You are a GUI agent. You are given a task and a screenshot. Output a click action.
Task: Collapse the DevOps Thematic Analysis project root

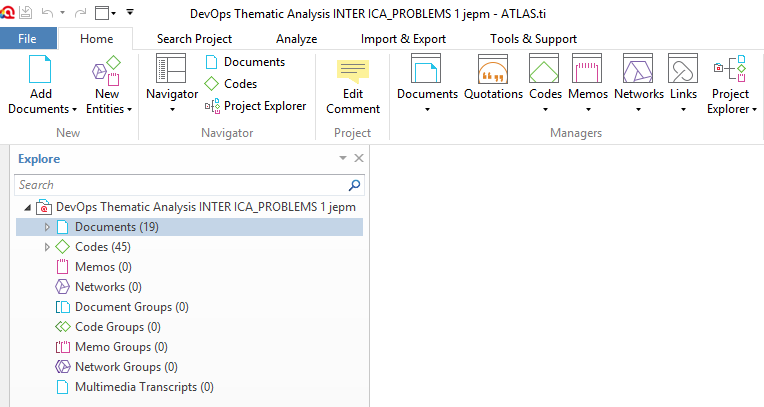click(x=28, y=208)
